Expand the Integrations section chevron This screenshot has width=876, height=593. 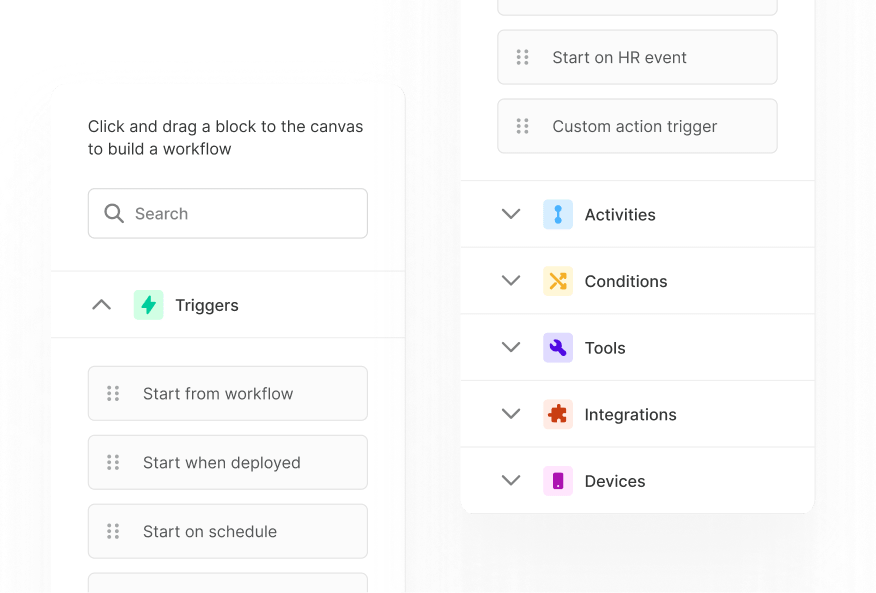511,414
